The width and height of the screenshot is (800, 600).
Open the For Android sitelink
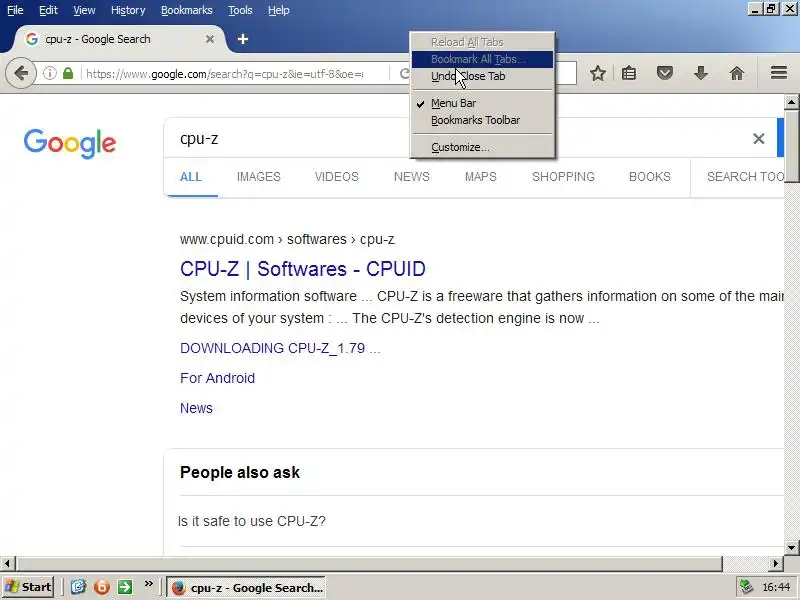217,378
